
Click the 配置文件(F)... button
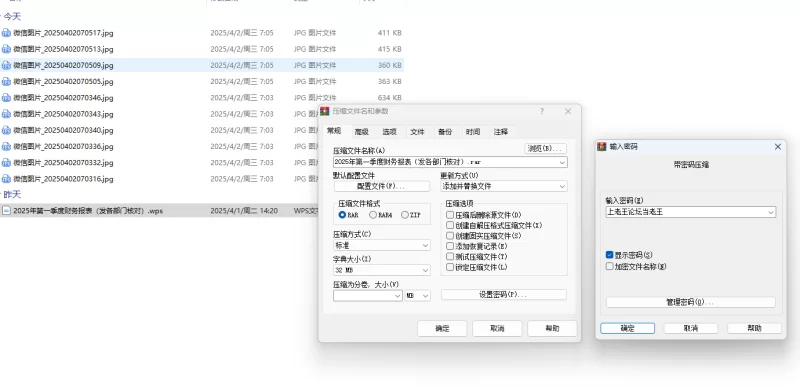point(382,187)
